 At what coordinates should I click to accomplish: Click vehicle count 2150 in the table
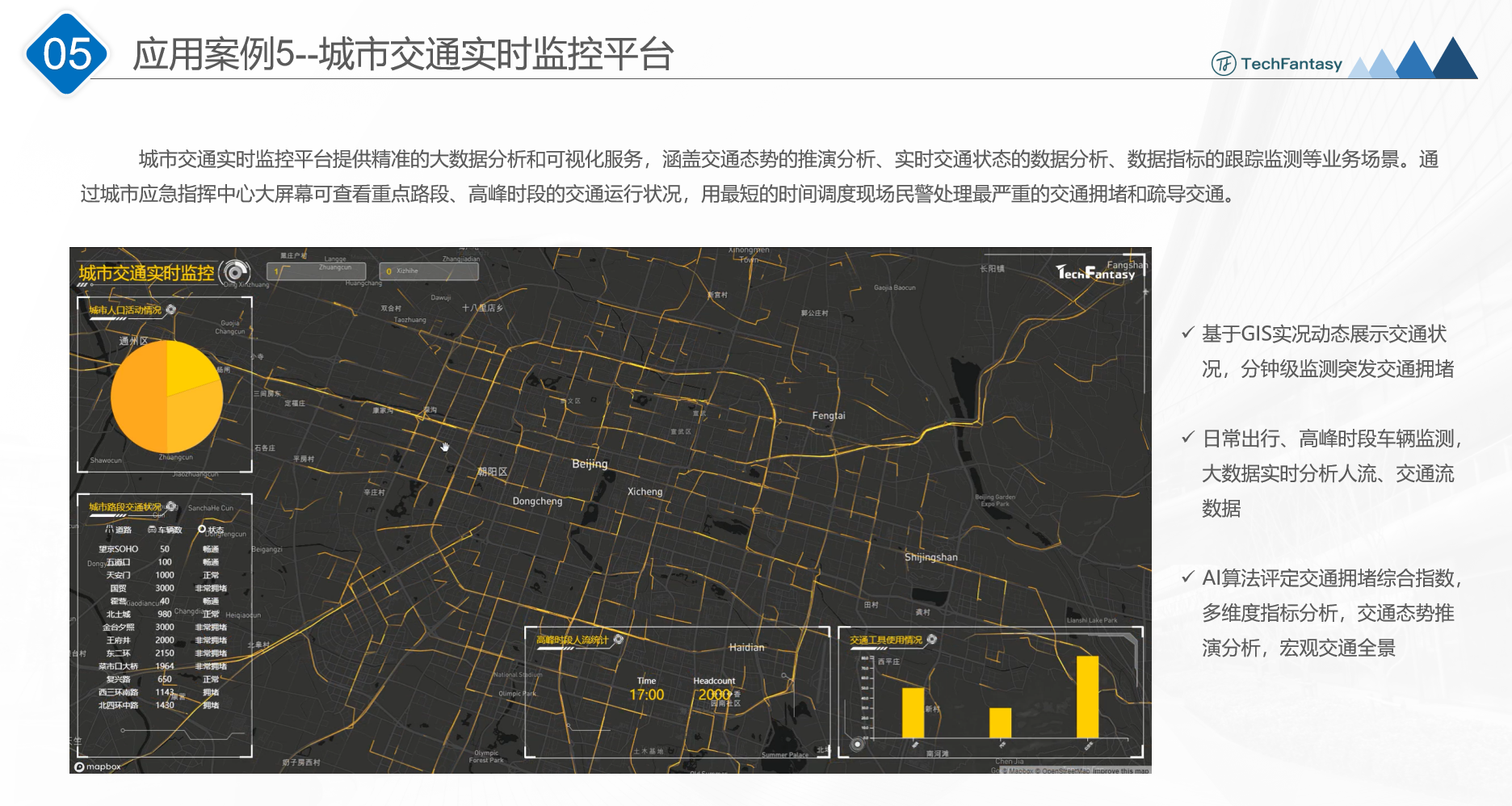165,653
